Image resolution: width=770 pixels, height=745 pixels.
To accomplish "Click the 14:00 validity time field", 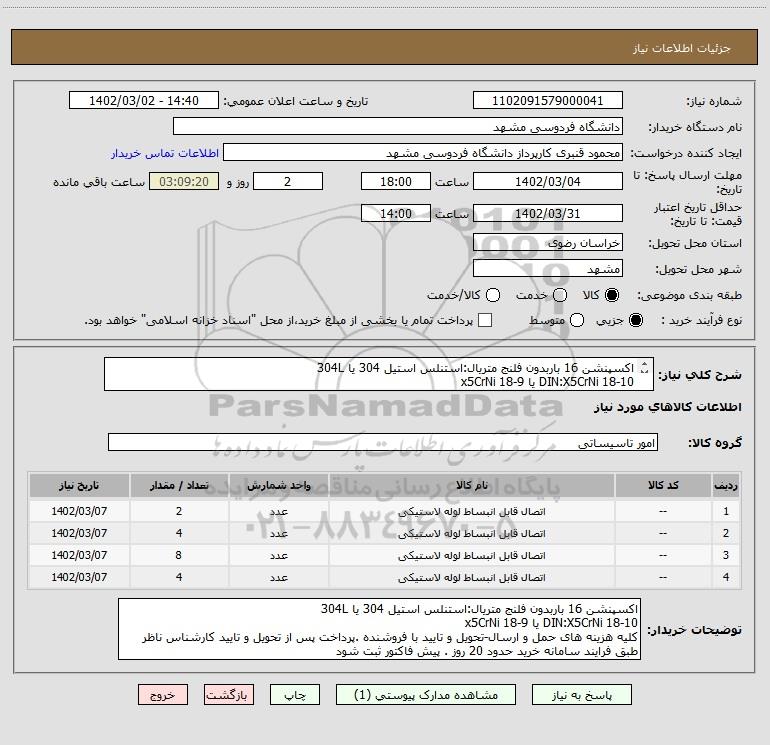I will pos(396,213).
